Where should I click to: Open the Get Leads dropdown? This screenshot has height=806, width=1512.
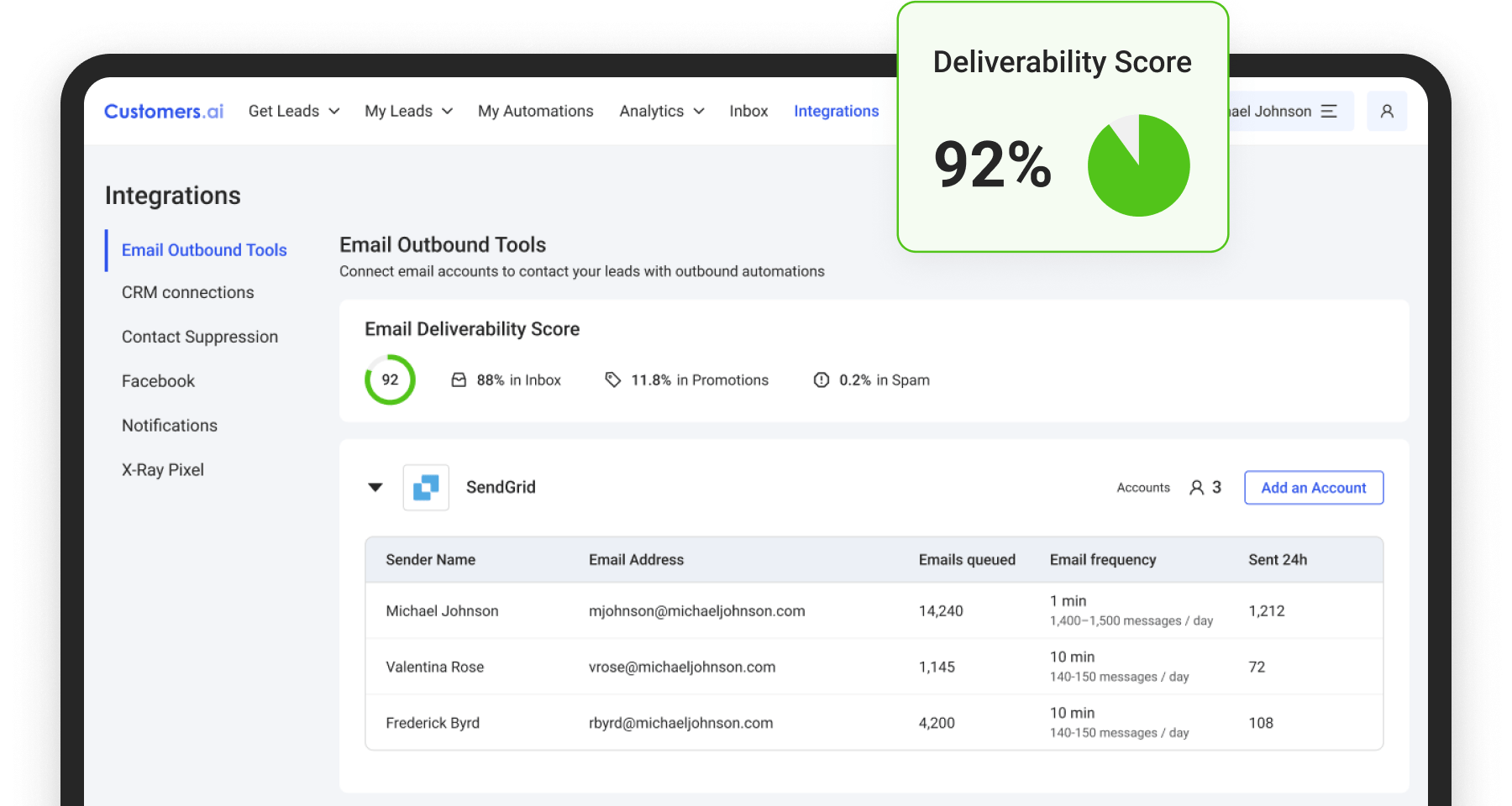(293, 111)
